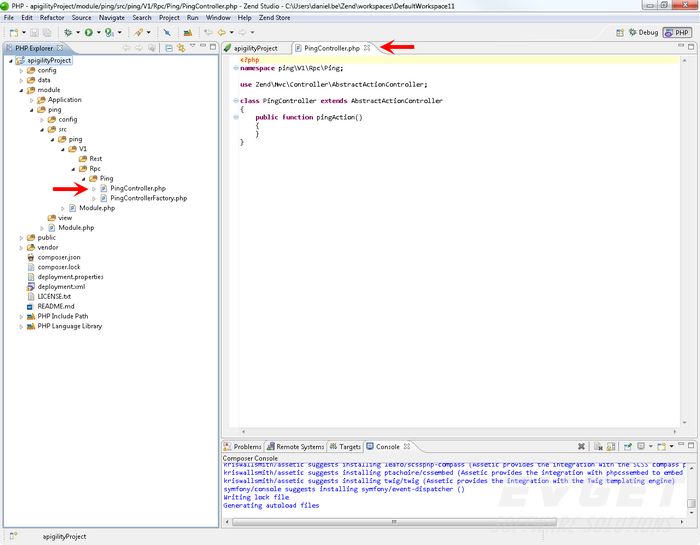Click the Save toolbar icon
Screen dimensions: 700x545
(34, 33)
